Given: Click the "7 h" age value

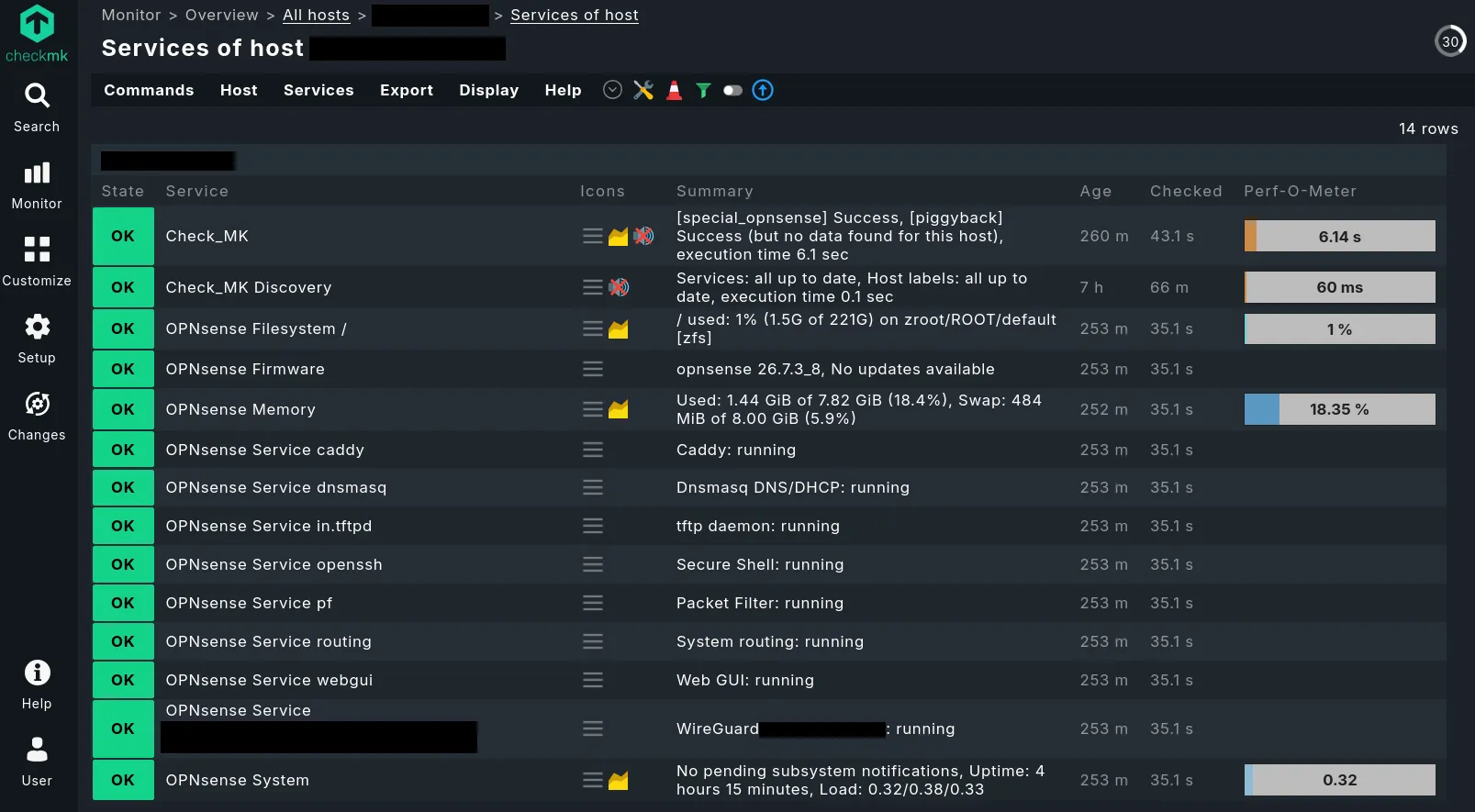Looking at the screenshot, I should click(1091, 287).
